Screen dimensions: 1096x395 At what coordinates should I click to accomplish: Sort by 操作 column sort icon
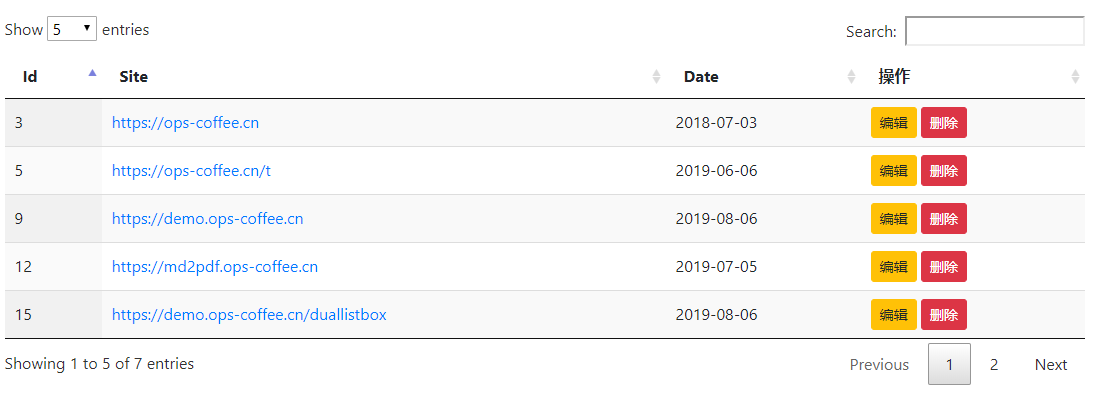coord(1076,77)
